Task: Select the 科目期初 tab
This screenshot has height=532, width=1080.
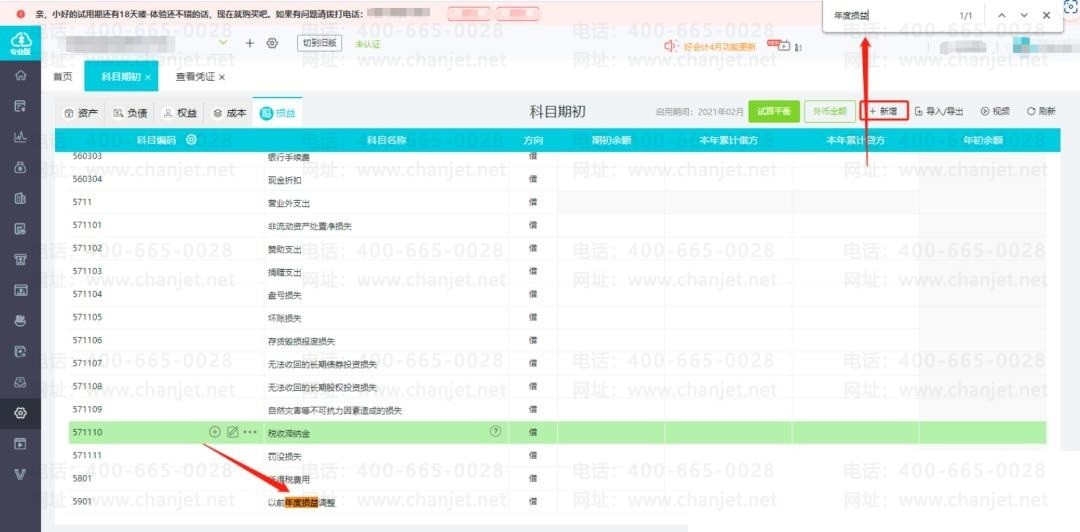Action: pyautogui.click(x=121, y=76)
